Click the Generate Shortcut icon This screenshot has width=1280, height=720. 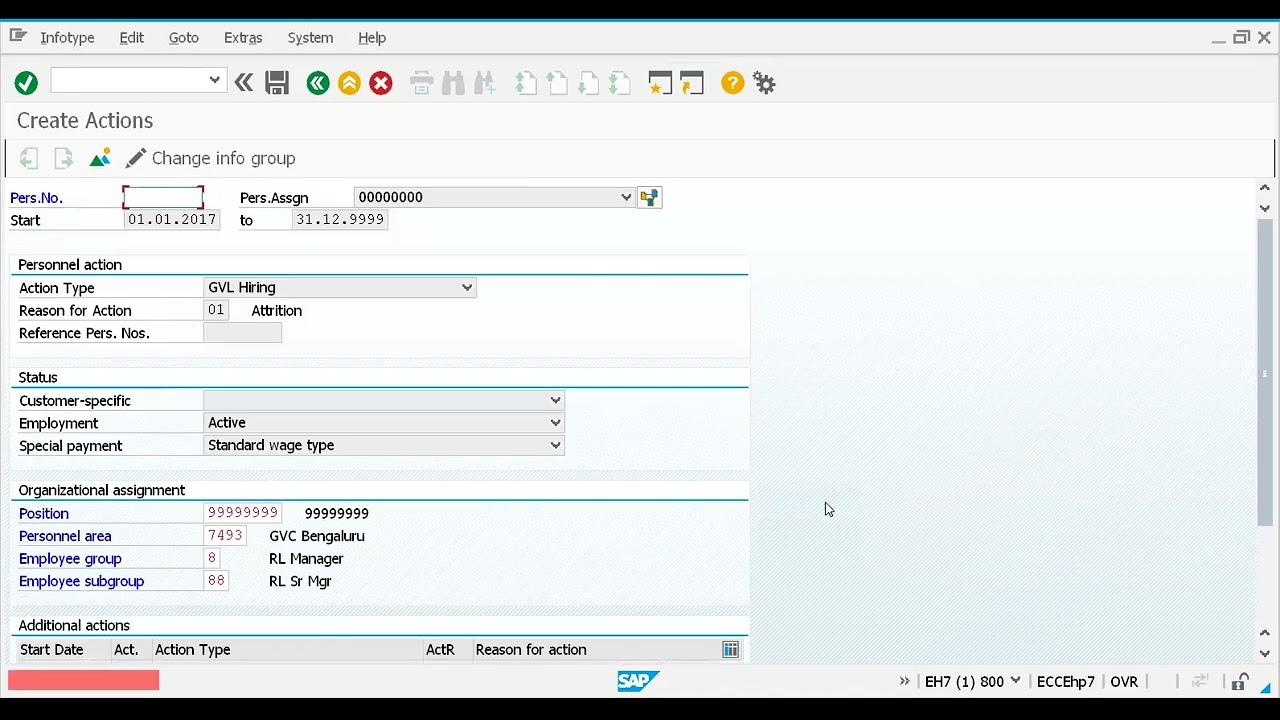(692, 83)
